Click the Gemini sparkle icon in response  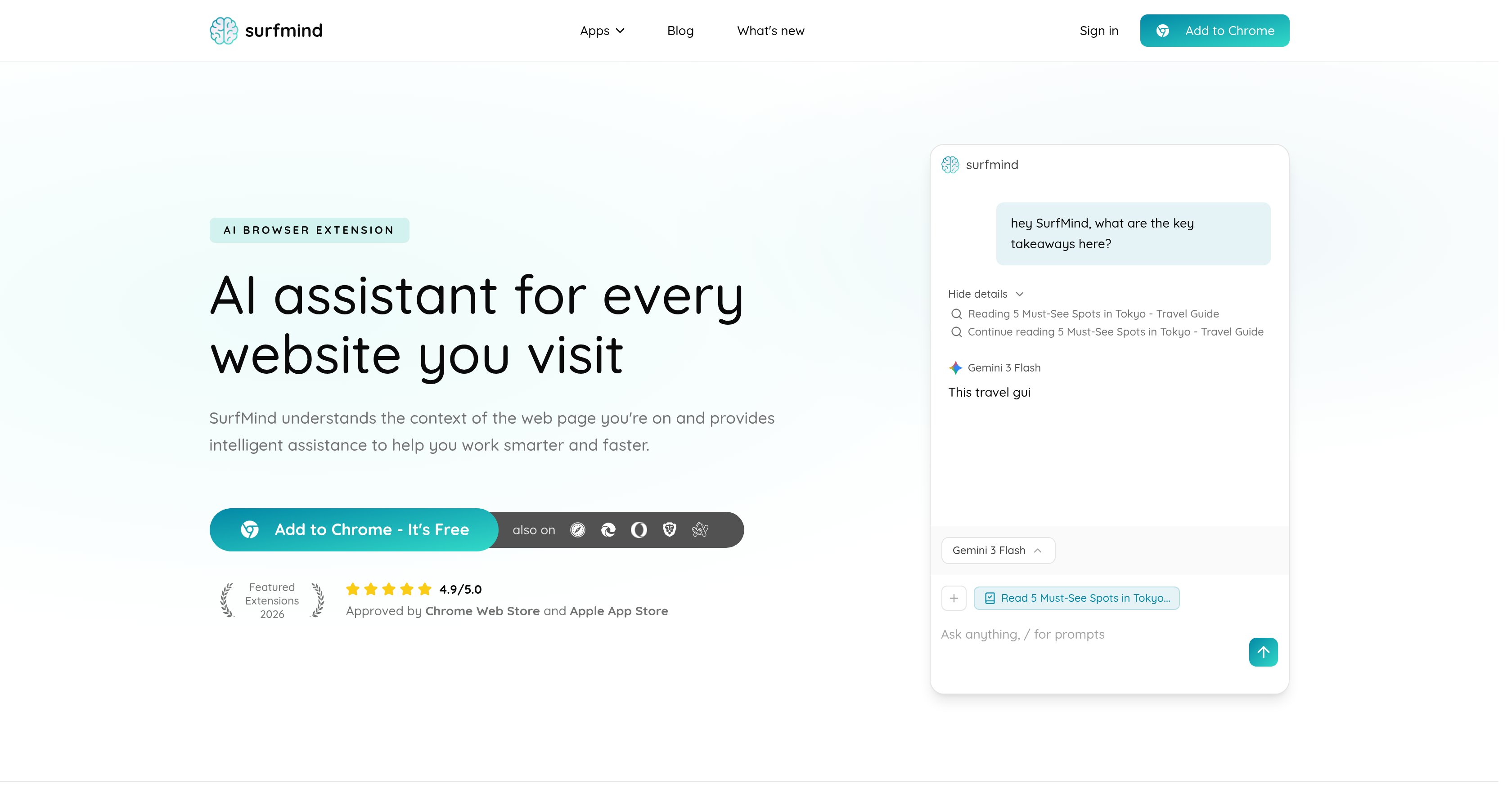[x=955, y=368]
